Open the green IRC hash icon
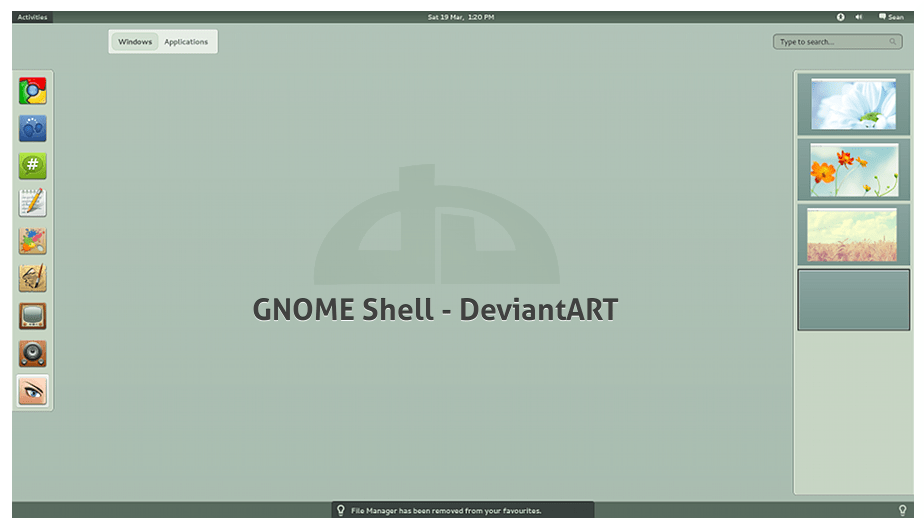This screenshot has width=924, height=518. [32, 166]
